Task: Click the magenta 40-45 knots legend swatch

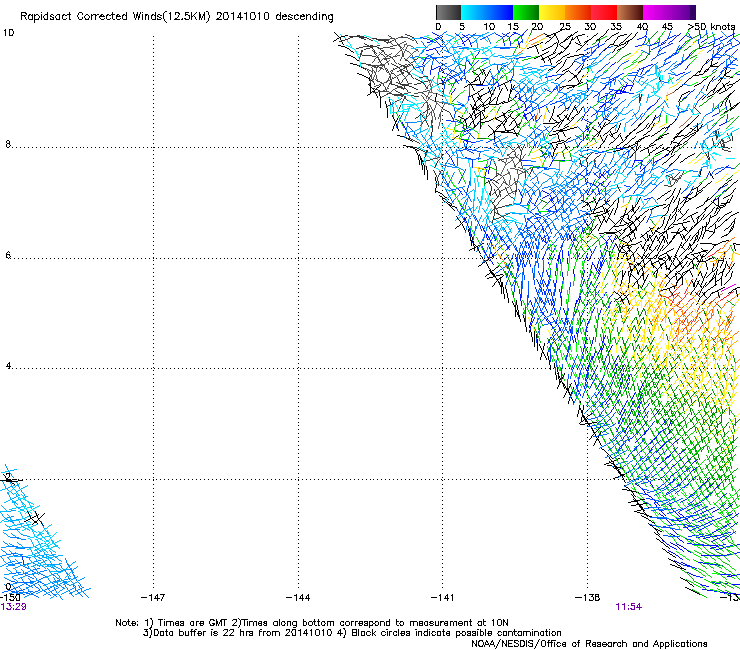Action: point(656,12)
